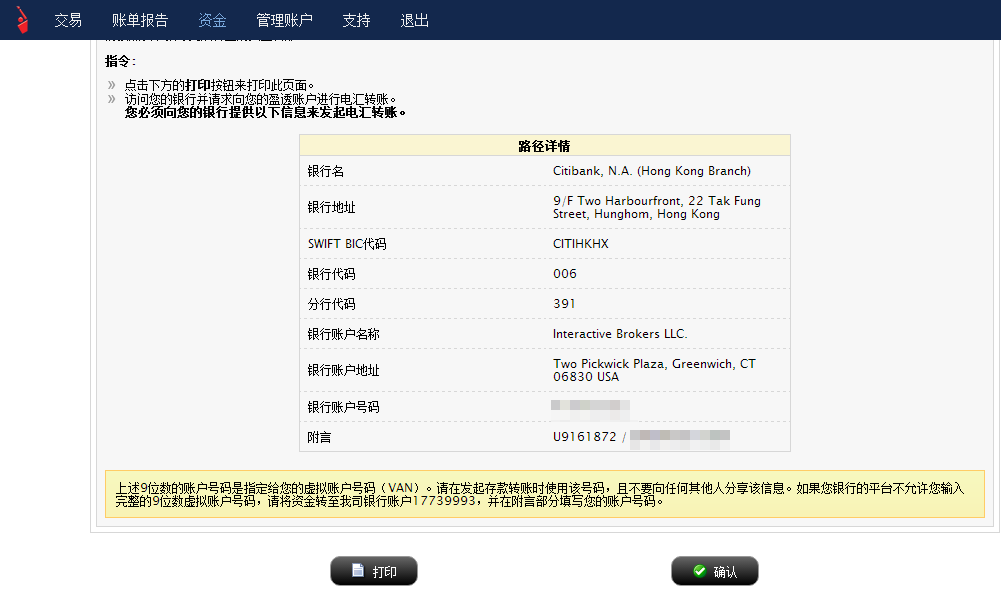
Task: Click the 银行名 label
Action: coord(326,171)
